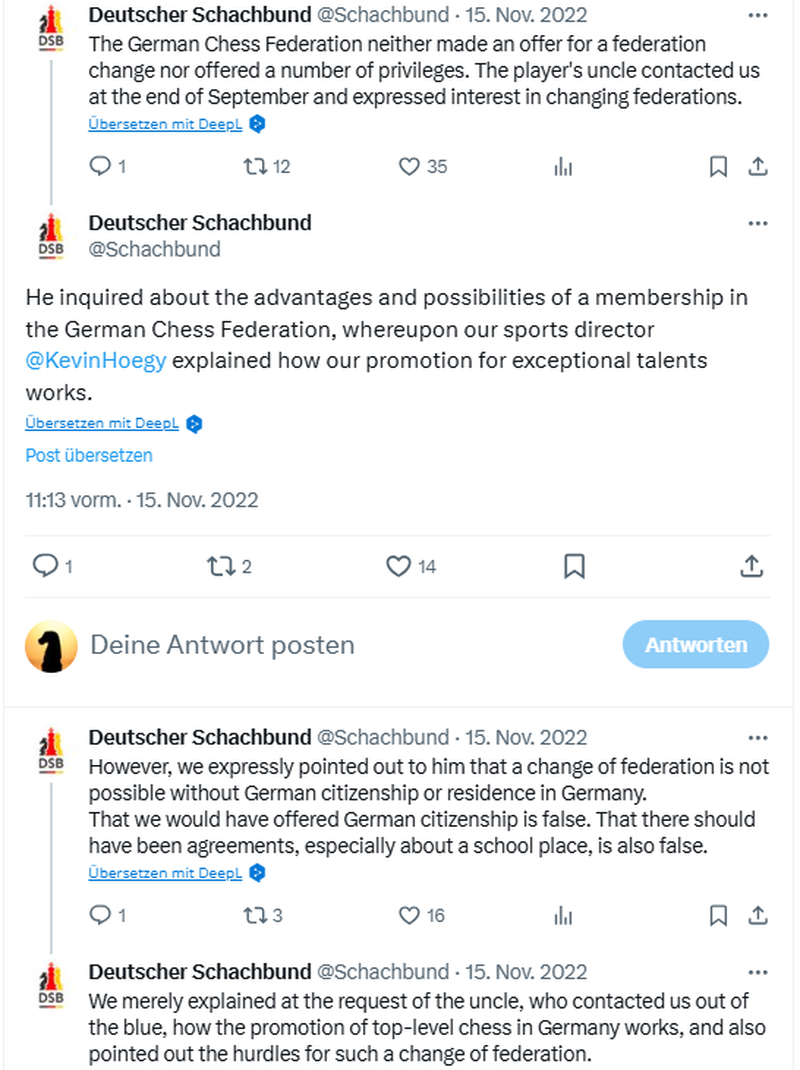
Task: Share the main 11:13 tweet
Action: [751, 567]
